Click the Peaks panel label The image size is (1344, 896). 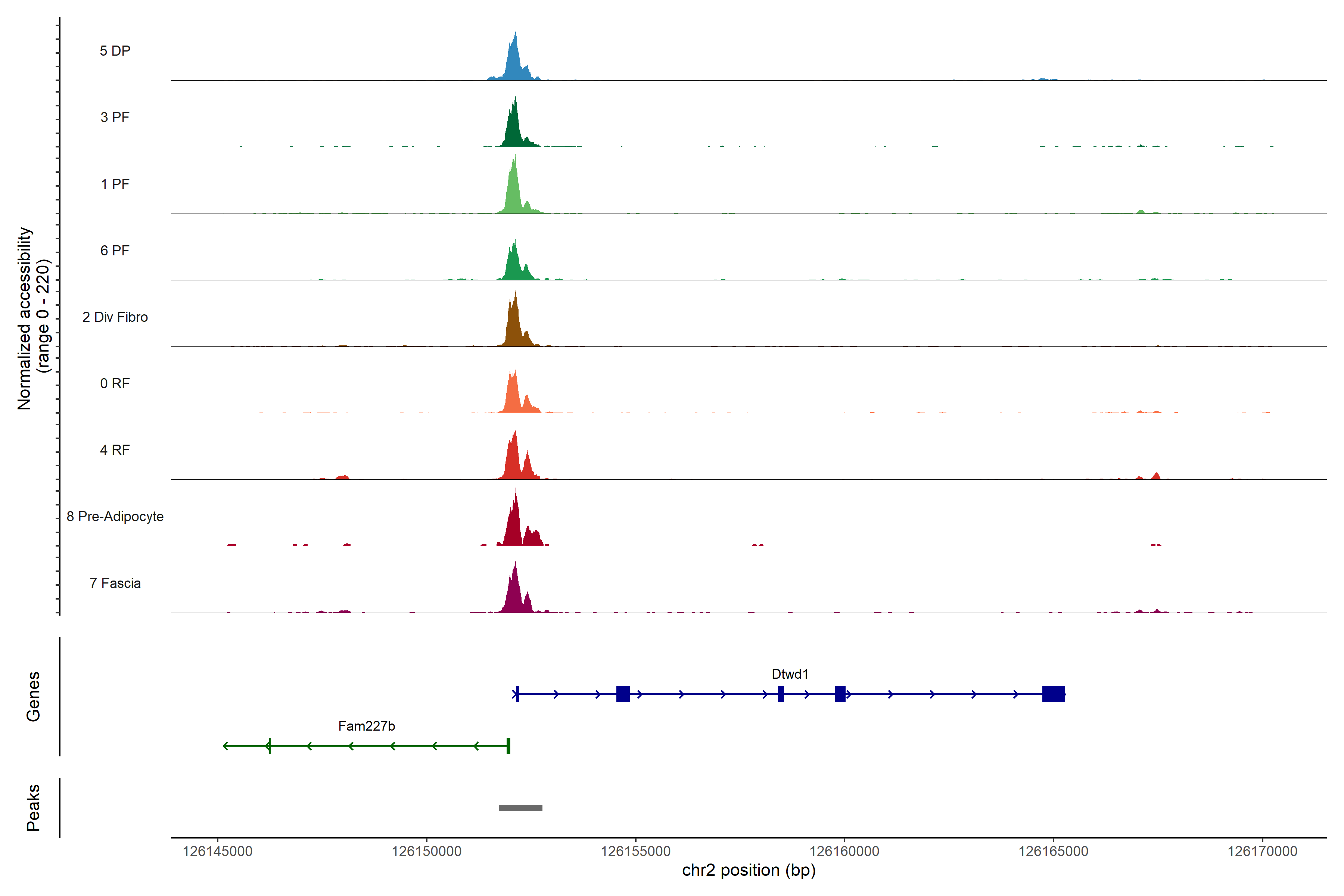(x=33, y=808)
